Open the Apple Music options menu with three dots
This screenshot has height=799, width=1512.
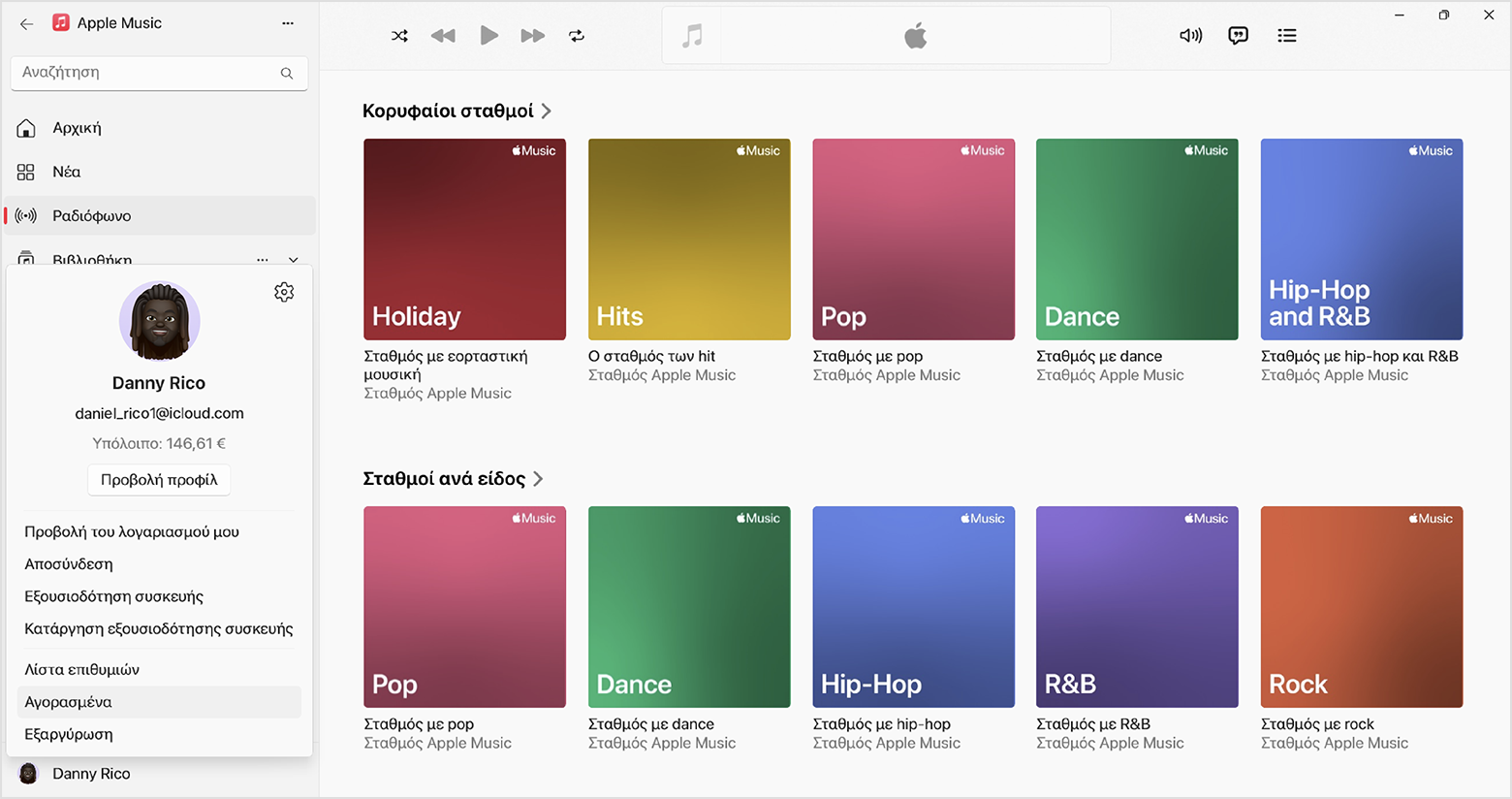coord(287,22)
